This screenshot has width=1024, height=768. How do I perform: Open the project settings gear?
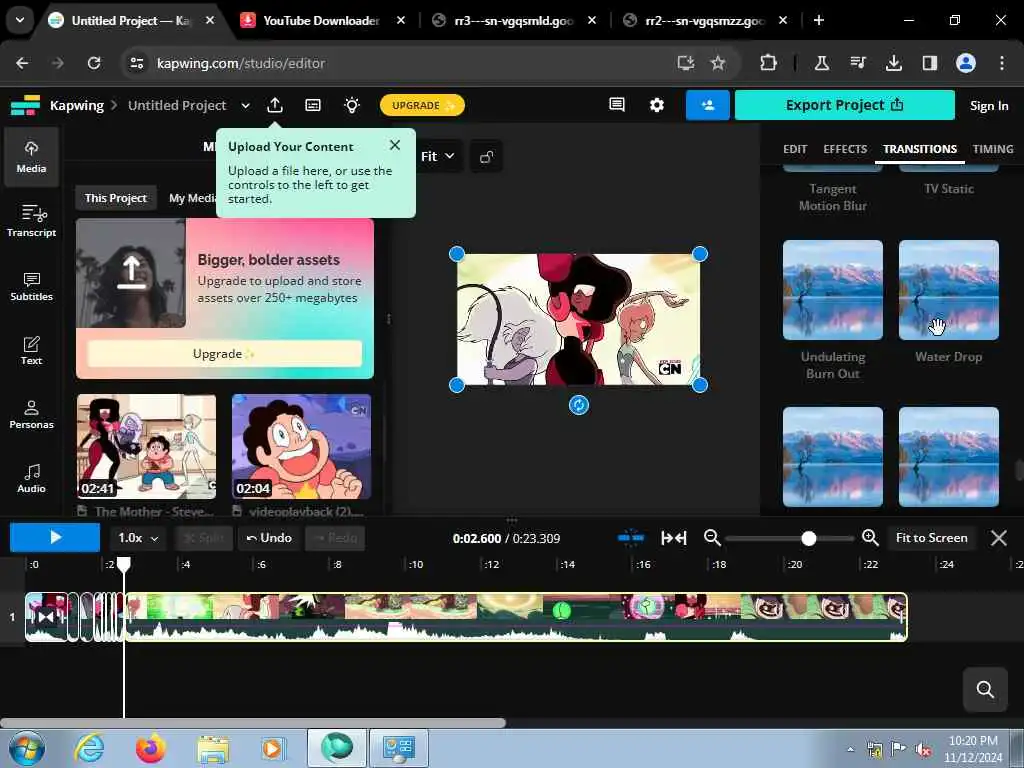click(x=656, y=105)
